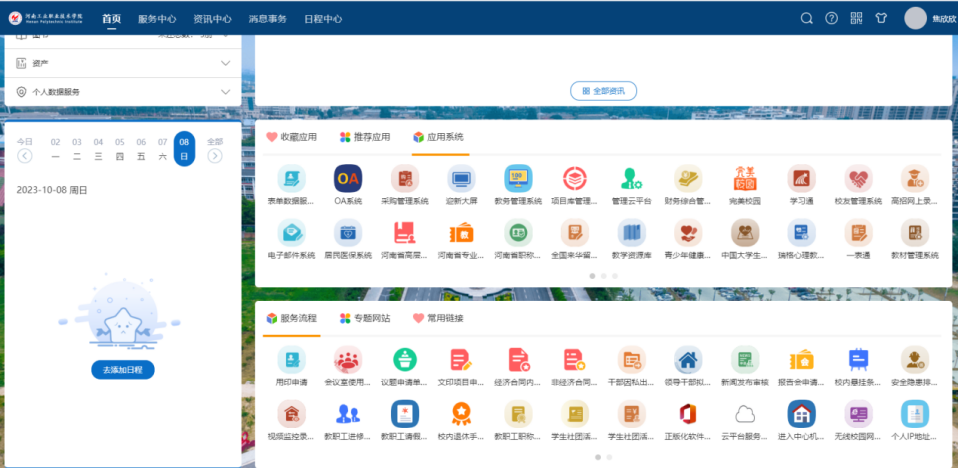Screen dimensions: 958x468
Task: Click the search magnifier icon in header
Action: click(807, 18)
